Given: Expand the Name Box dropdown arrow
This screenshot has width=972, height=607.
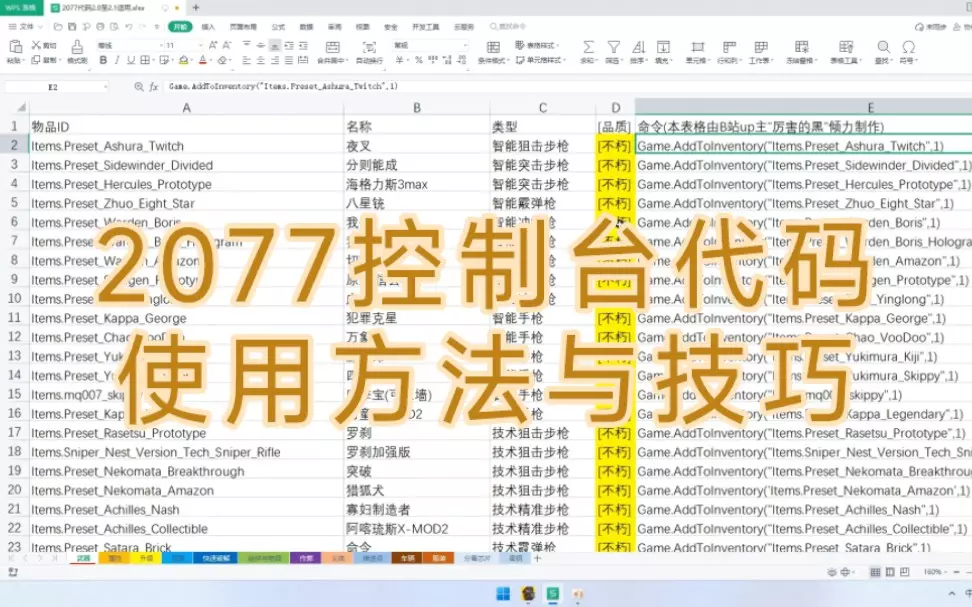Looking at the screenshot, I should [105, 87].
